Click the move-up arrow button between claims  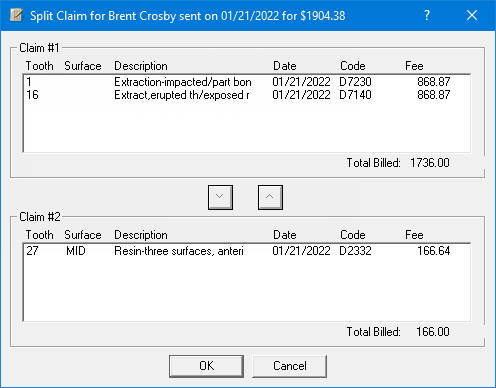click(270, 197)
